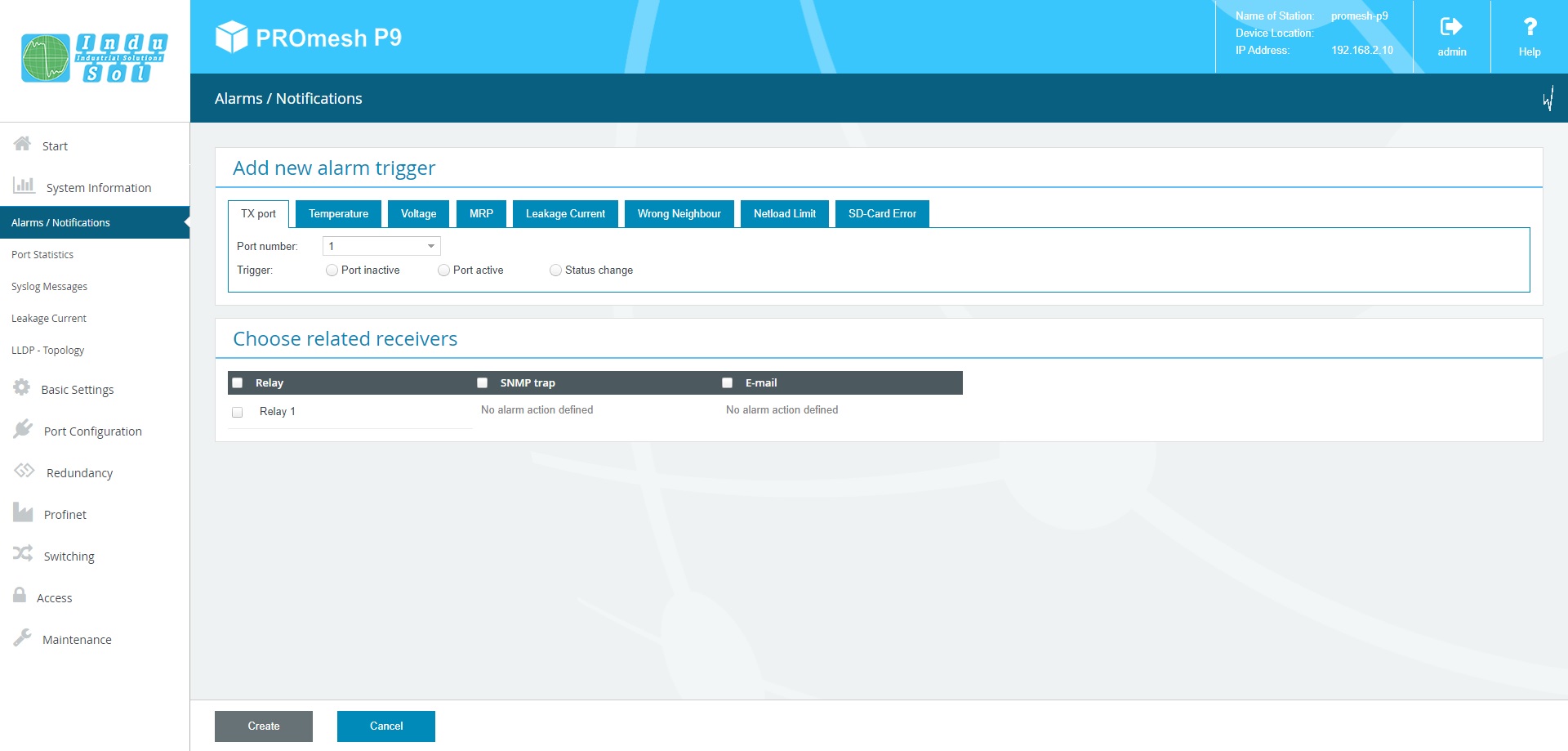The height and width of the screenshot is (751, 1568).
Task: Expand the Port number dropdown
Action: pyautogui.click(x=381, y=246)
